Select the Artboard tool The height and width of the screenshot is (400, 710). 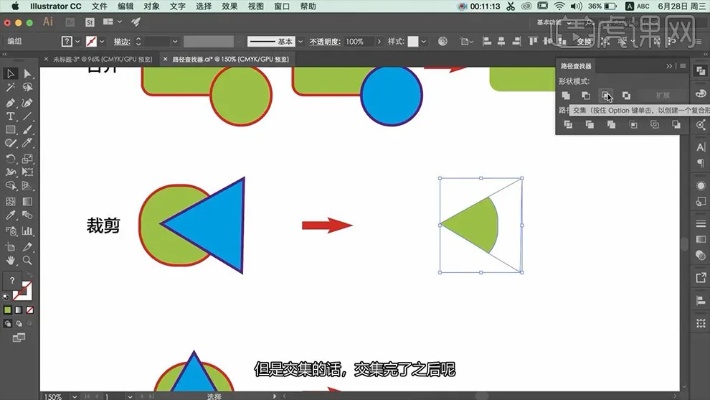pyautogui.click(x=10, y=247)
